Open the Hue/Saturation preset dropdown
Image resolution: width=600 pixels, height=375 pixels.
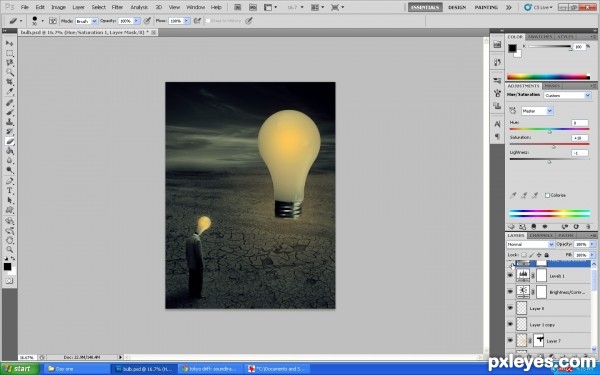[567, 95]
